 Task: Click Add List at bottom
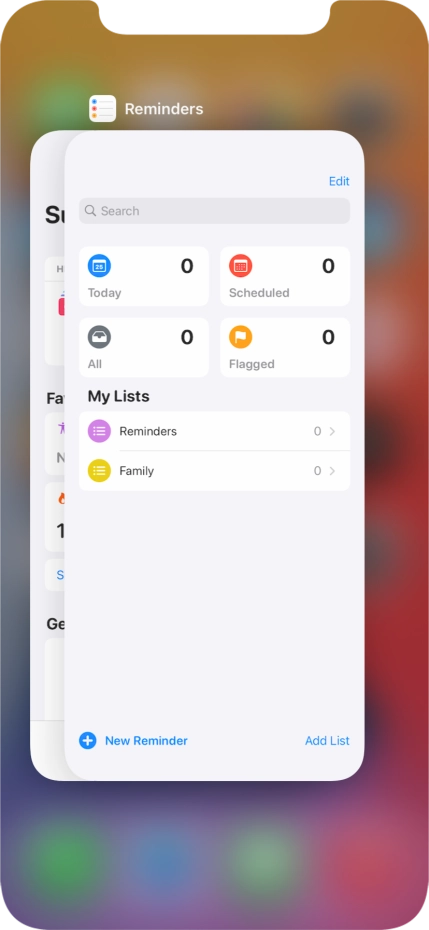[327, 740]
